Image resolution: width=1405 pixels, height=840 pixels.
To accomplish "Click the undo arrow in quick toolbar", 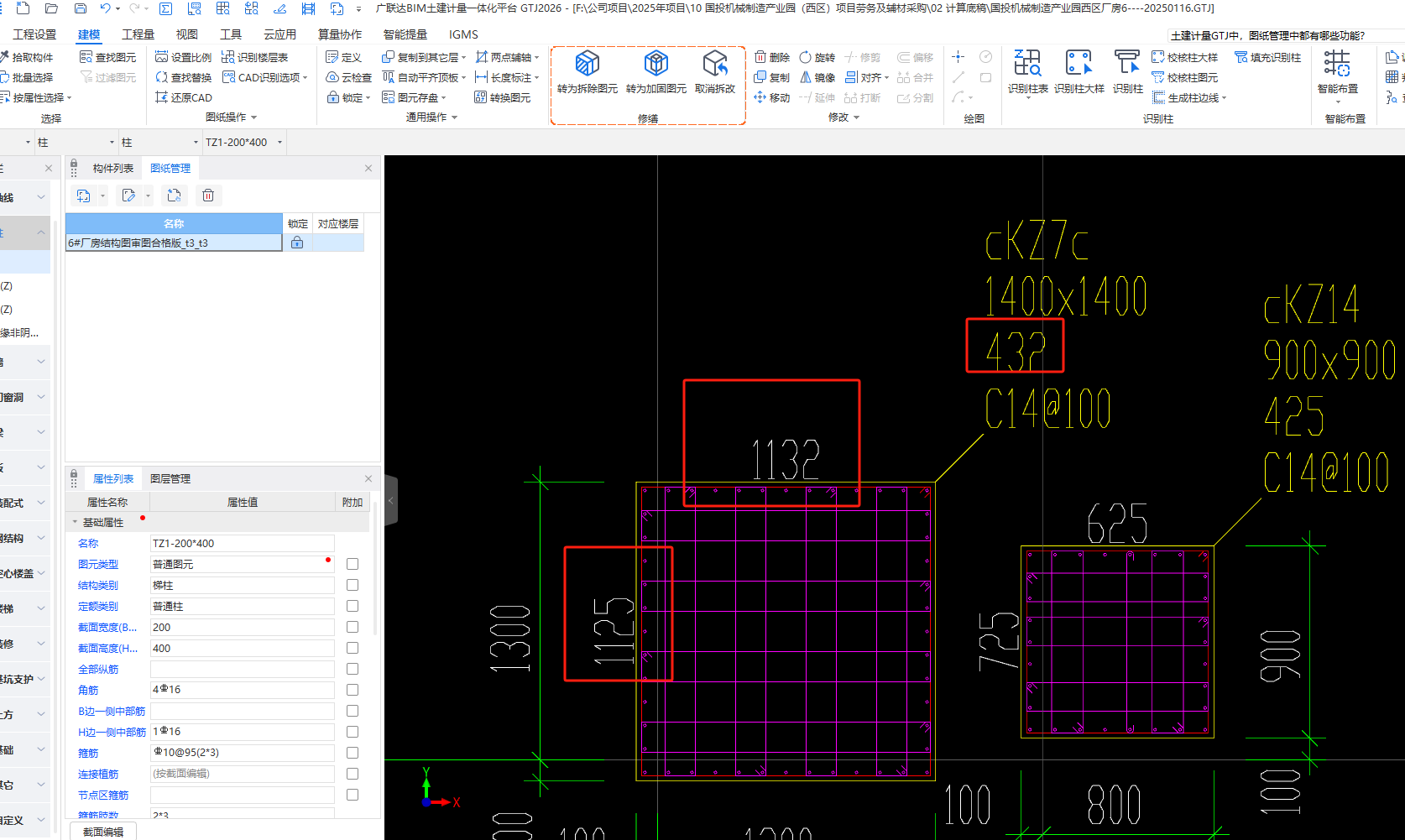I will pos(105,8).
